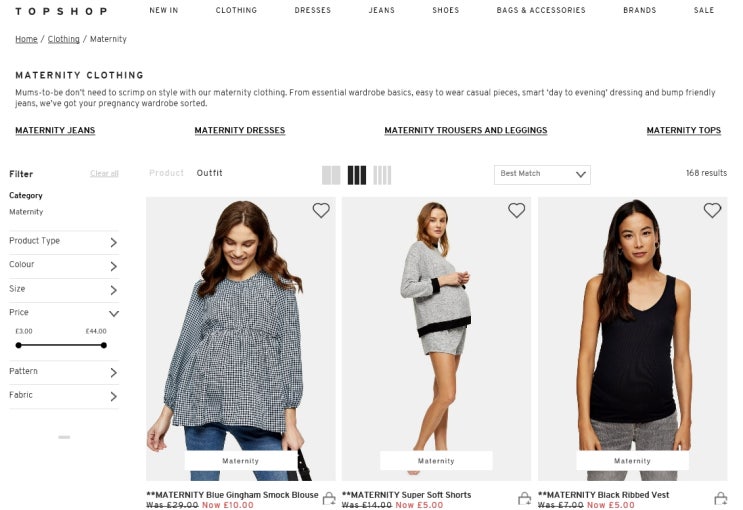Expand the Product Type filter

[x=63, y=242]
